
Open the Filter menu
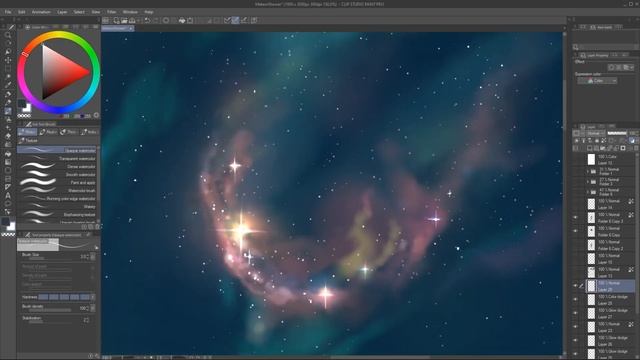click(x=111, y=12)
